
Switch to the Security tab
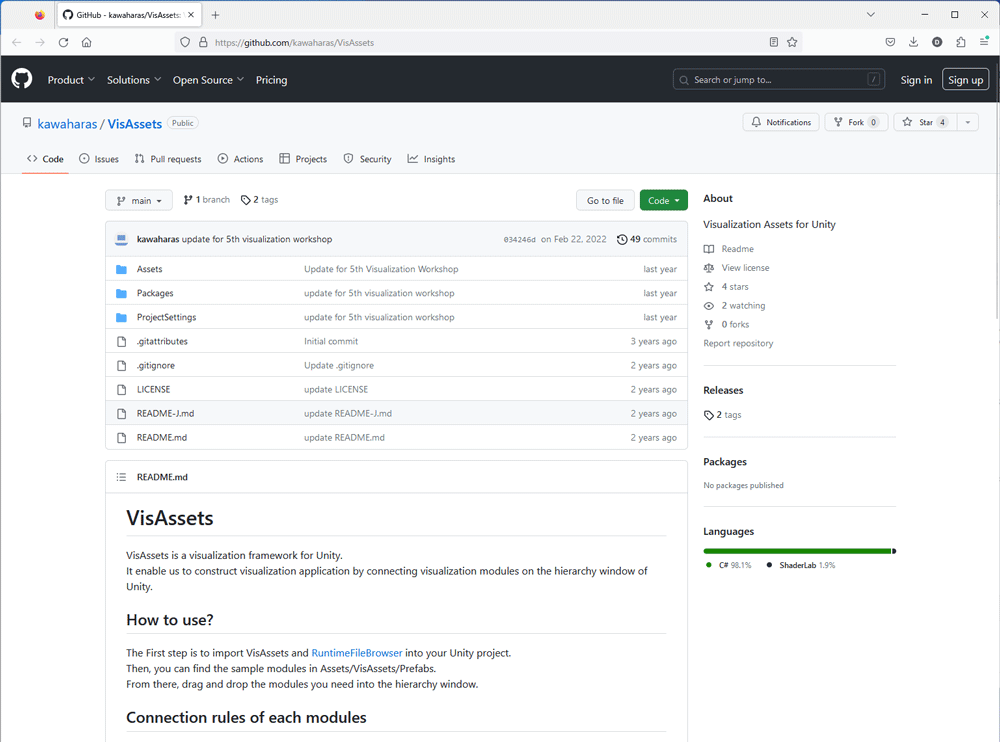(367, 159)
